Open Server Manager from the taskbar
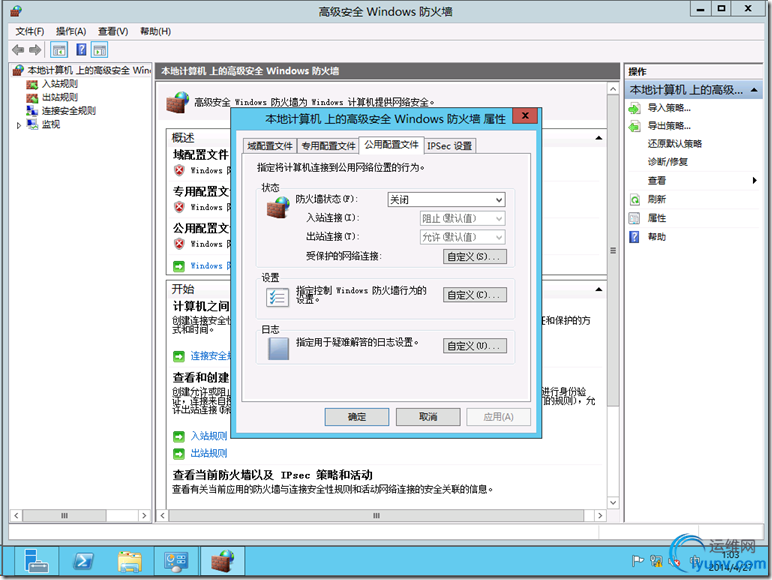772x580 pixels. point(36,561)
